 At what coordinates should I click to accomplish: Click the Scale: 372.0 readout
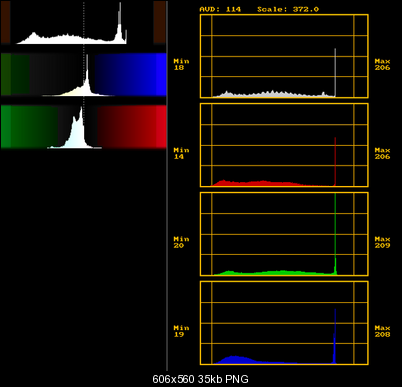coord(288,9)
